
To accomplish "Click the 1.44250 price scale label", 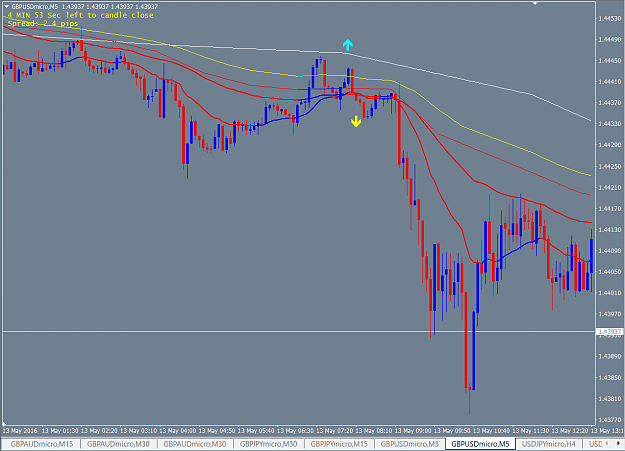I will pos(610,166).
